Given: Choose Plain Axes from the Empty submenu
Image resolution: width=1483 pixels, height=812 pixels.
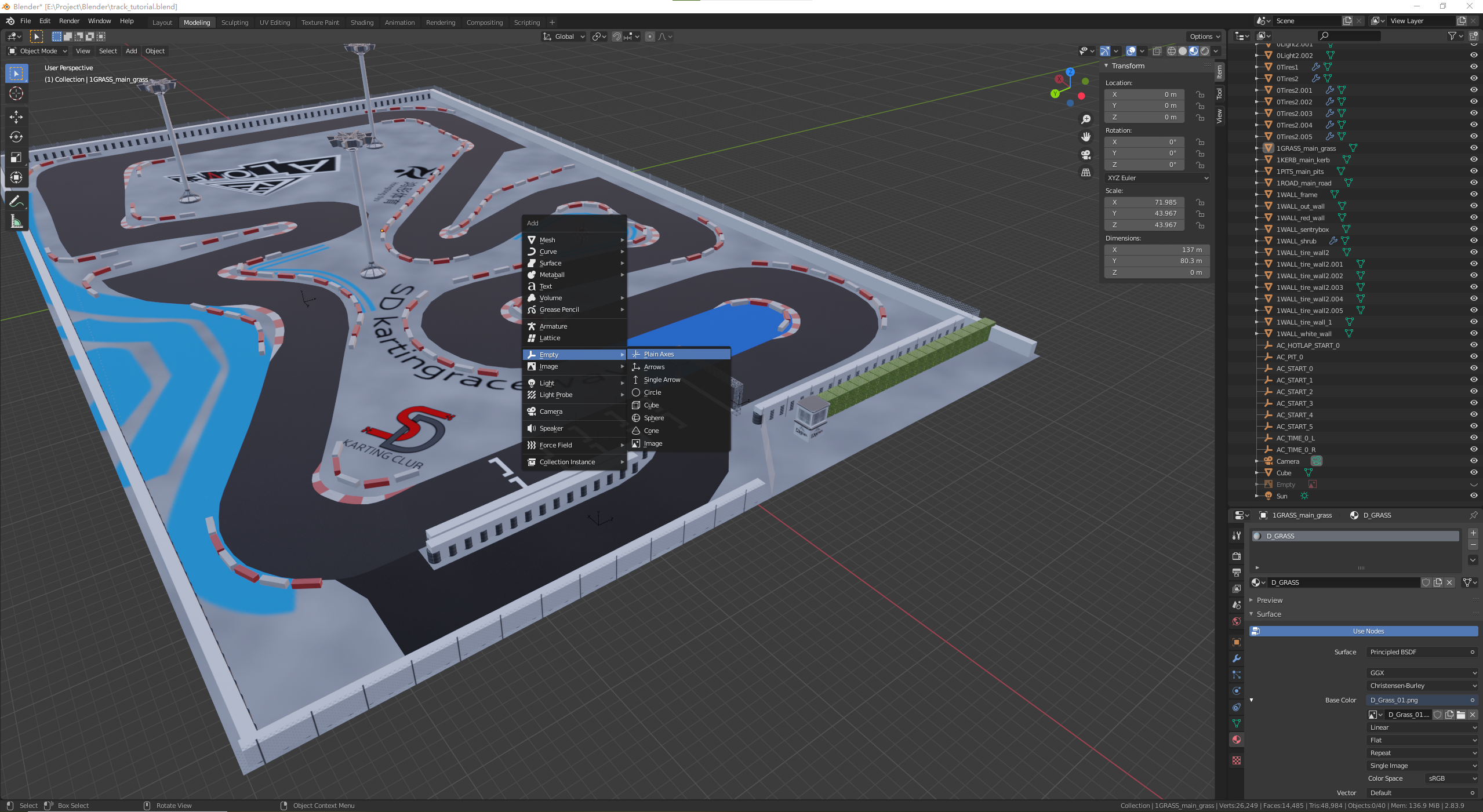Looking at the screenshot, I should coord(659,354).
